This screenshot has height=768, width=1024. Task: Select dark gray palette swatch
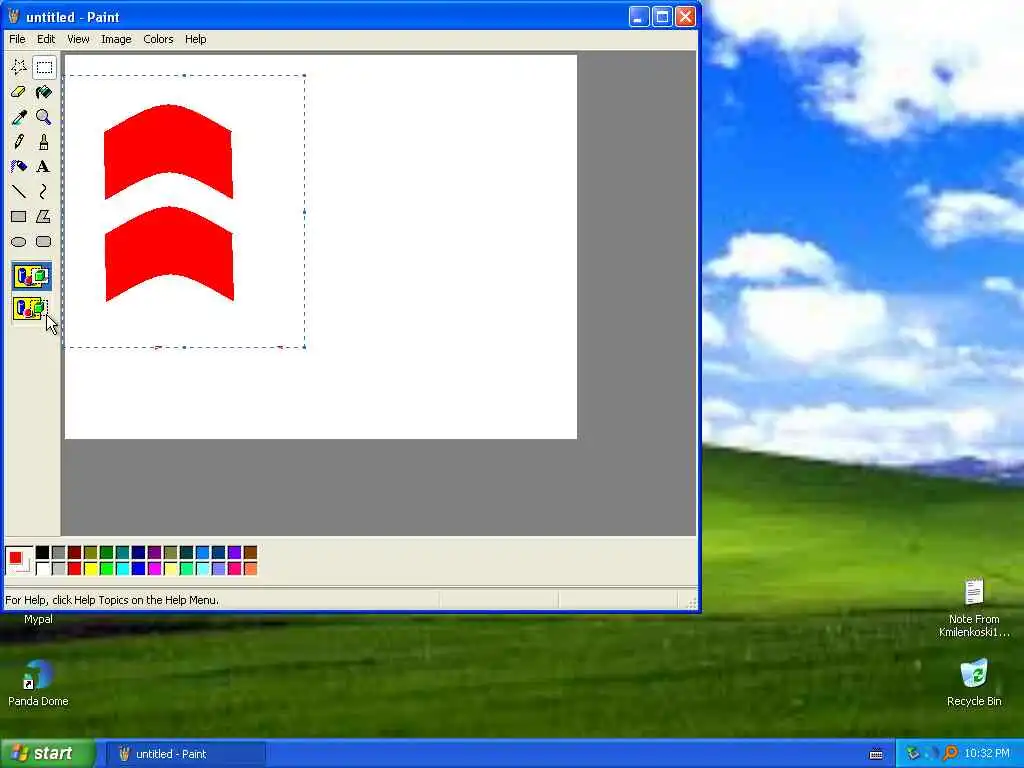pos(59,552)
